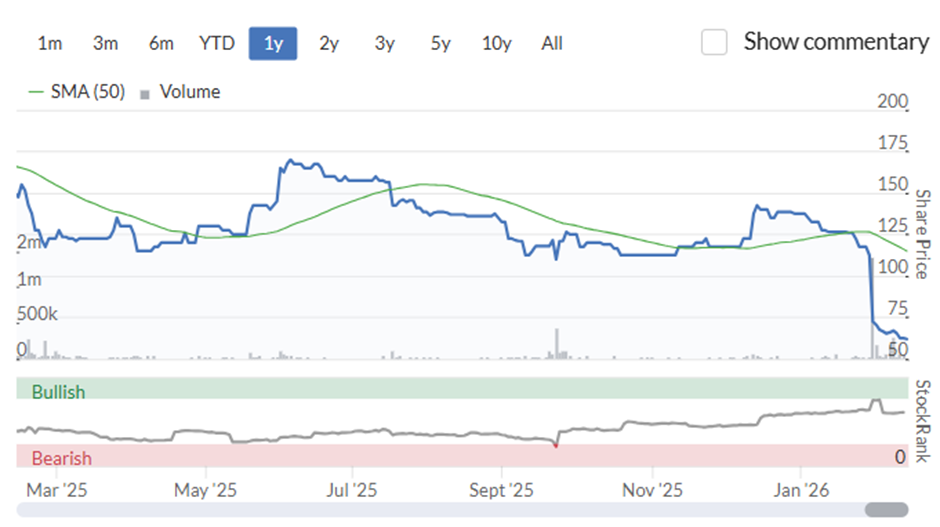Screen dimensions: 940x527
Task: Click the 500k volume axis label
Action: coord(37,314)
